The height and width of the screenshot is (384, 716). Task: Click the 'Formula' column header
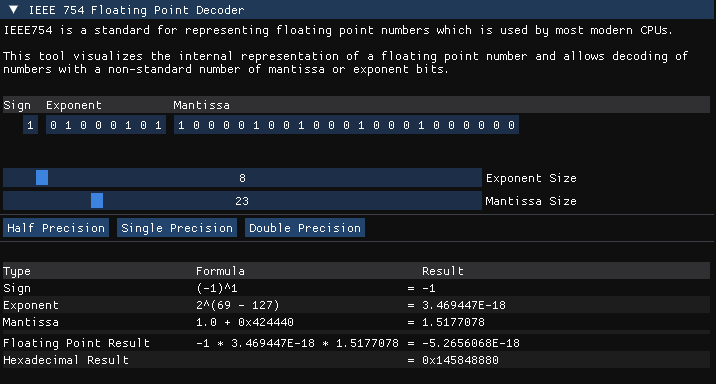pyautogui.click(x=221, y=271)
